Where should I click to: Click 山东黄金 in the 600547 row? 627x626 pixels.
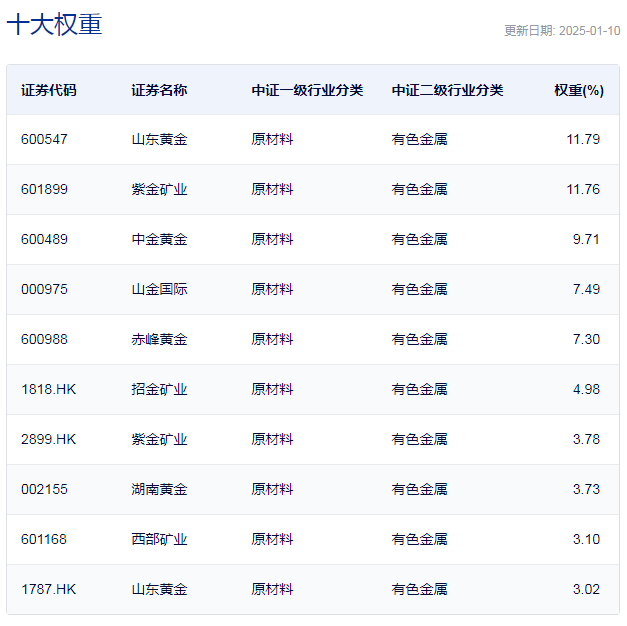coord(159,139)
